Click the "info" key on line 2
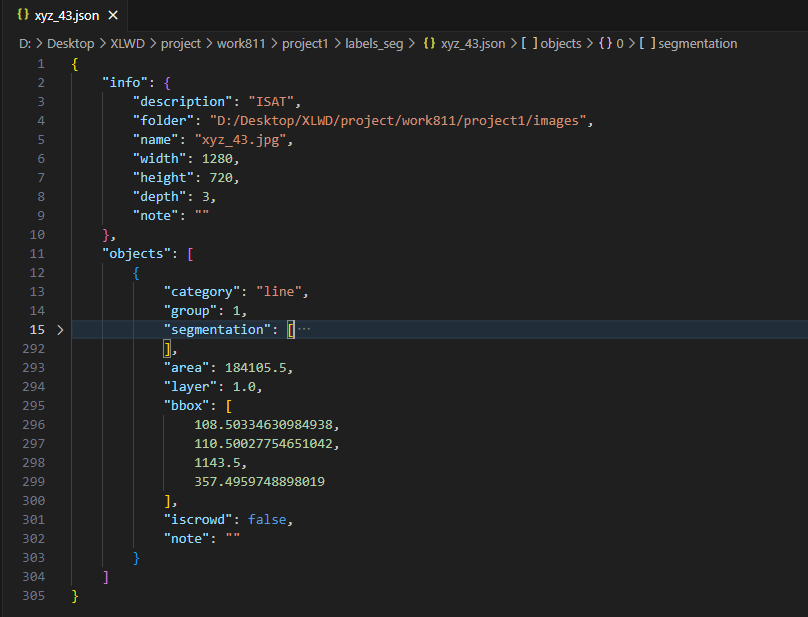 [x=125, y=83]
